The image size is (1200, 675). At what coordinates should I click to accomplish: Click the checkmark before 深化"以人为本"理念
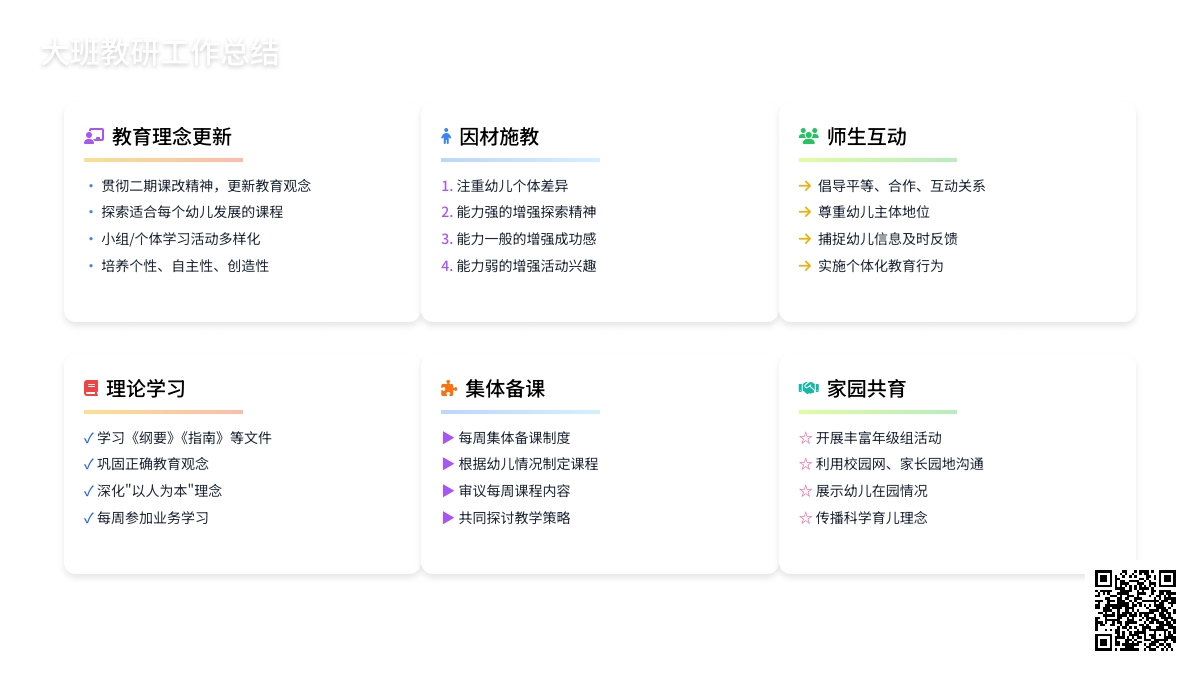pyautogui.click(x=89, y=491)
